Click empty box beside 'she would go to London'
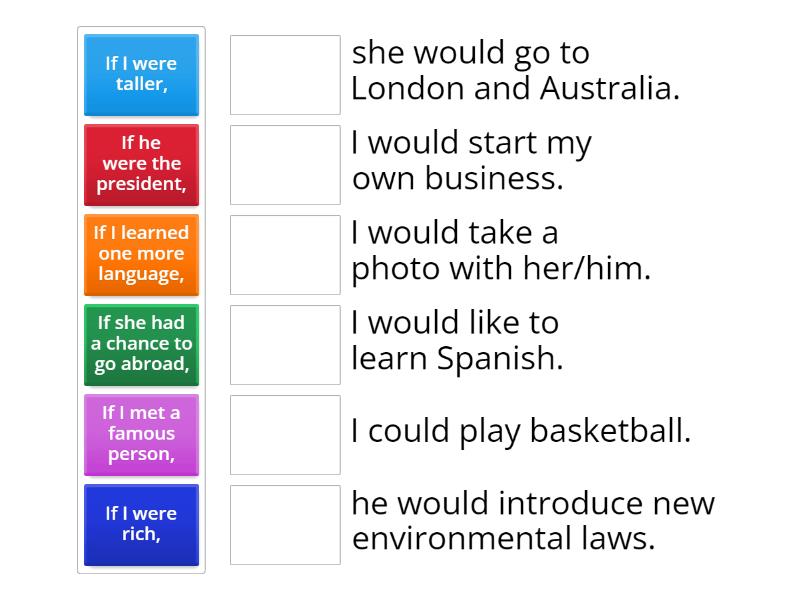The width and height of the screenshot is (800, 600). [285, 75]
